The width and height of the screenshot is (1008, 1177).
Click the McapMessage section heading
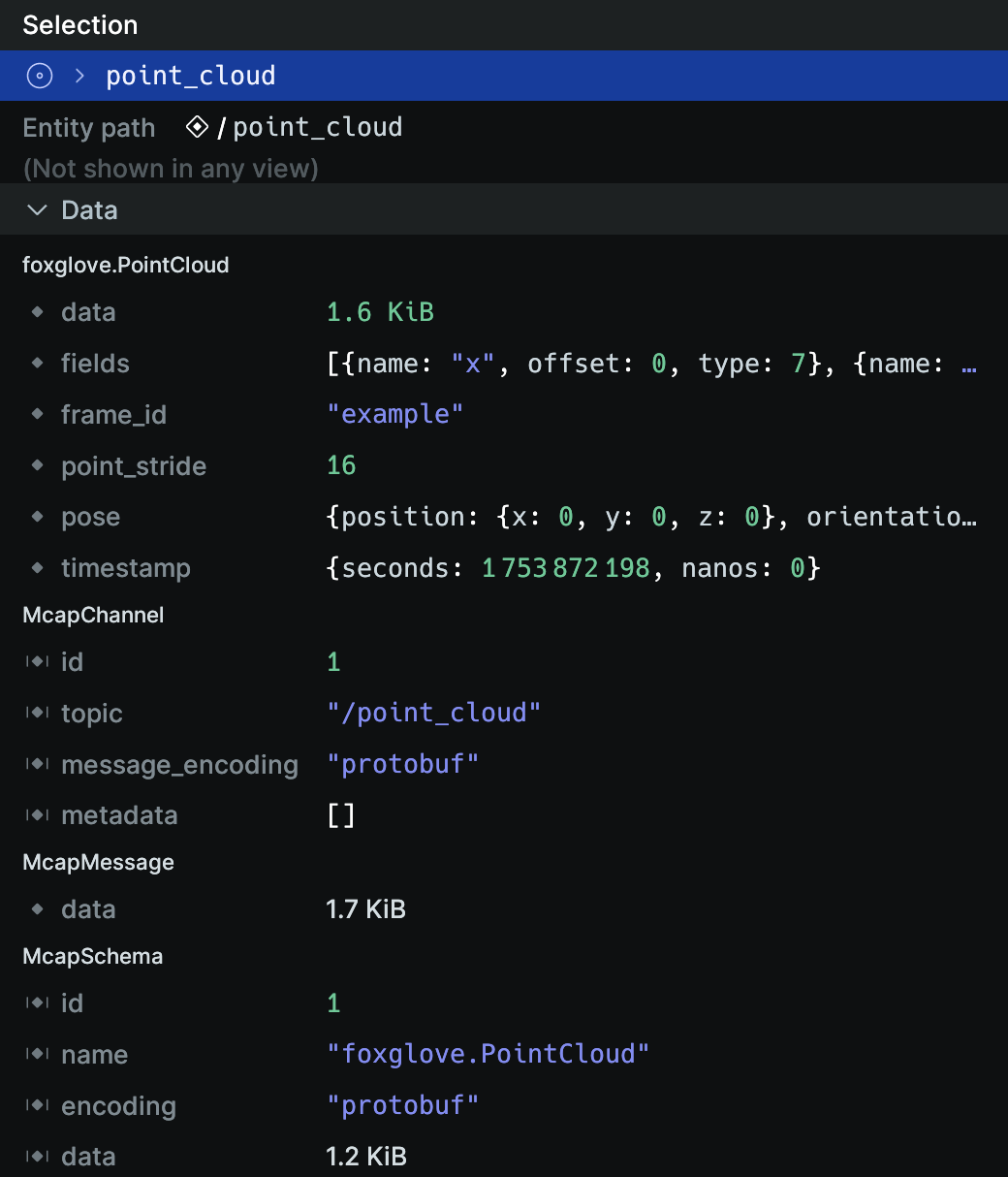coord(98,862)
